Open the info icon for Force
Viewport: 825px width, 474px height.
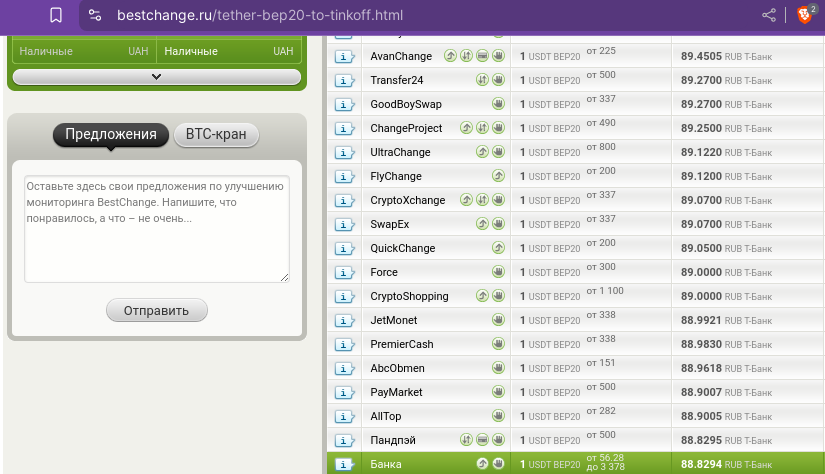pos(344,273)
